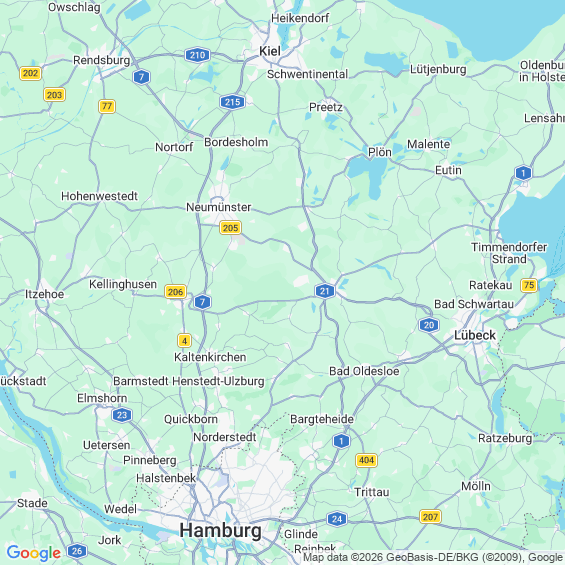Click the yellow 75 shield near Ratekau

(529, 285)
